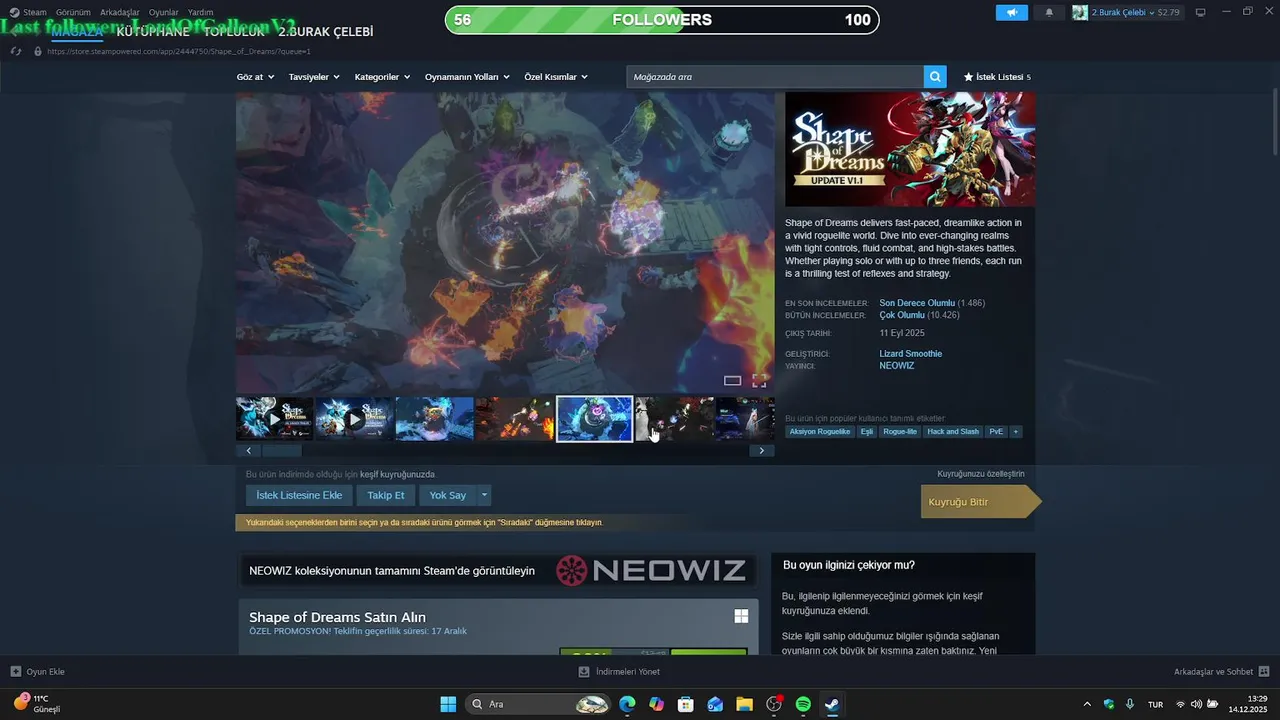
Task: Open Arkadaşlar ve Sohbet chat icon
Action: coord(1264,671)
